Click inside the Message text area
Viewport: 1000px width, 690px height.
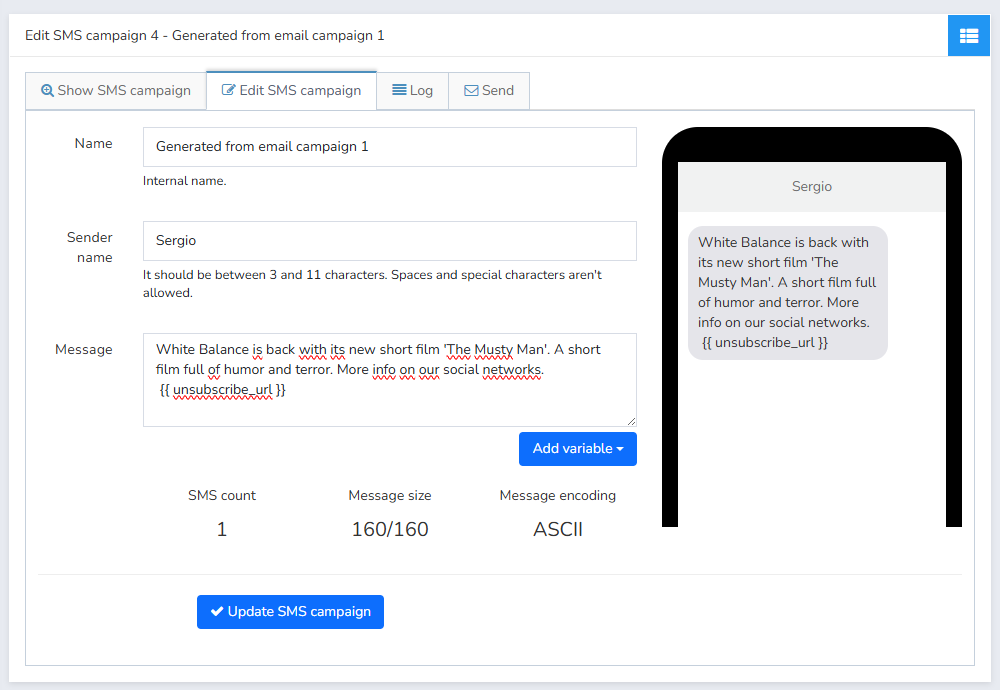click(390, 380)
